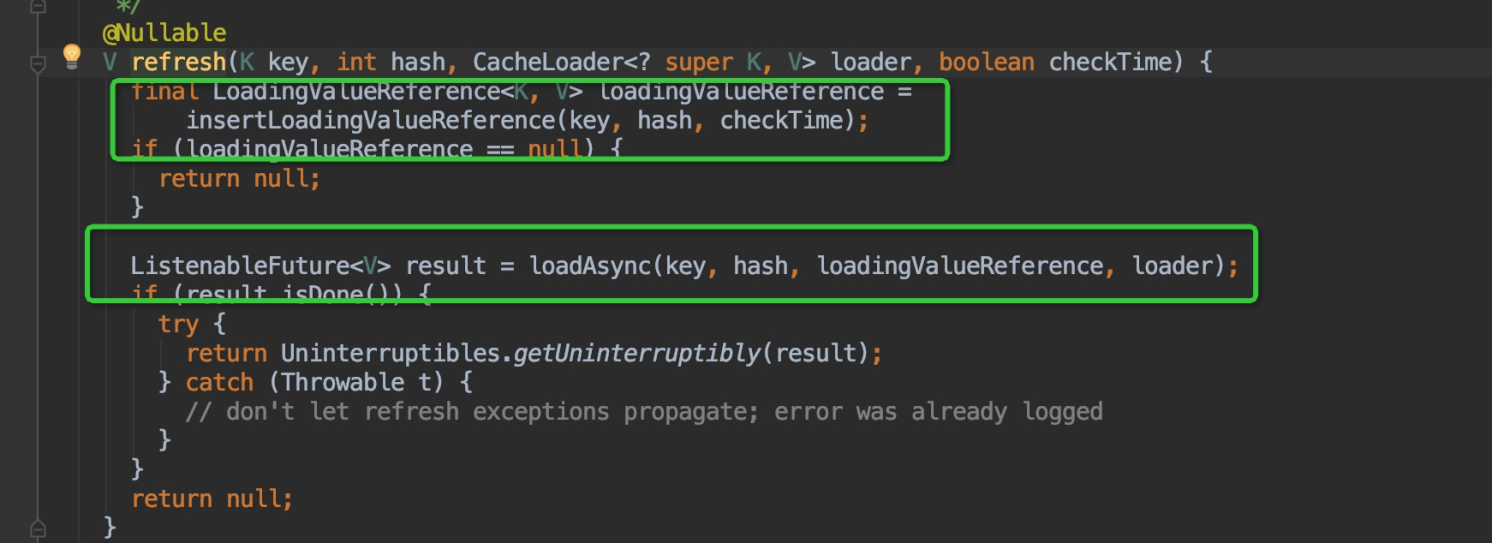Click the super keyword in CacheLoader generics
The width and height of the screenshot is (1492, 543).
coord(699,63)
